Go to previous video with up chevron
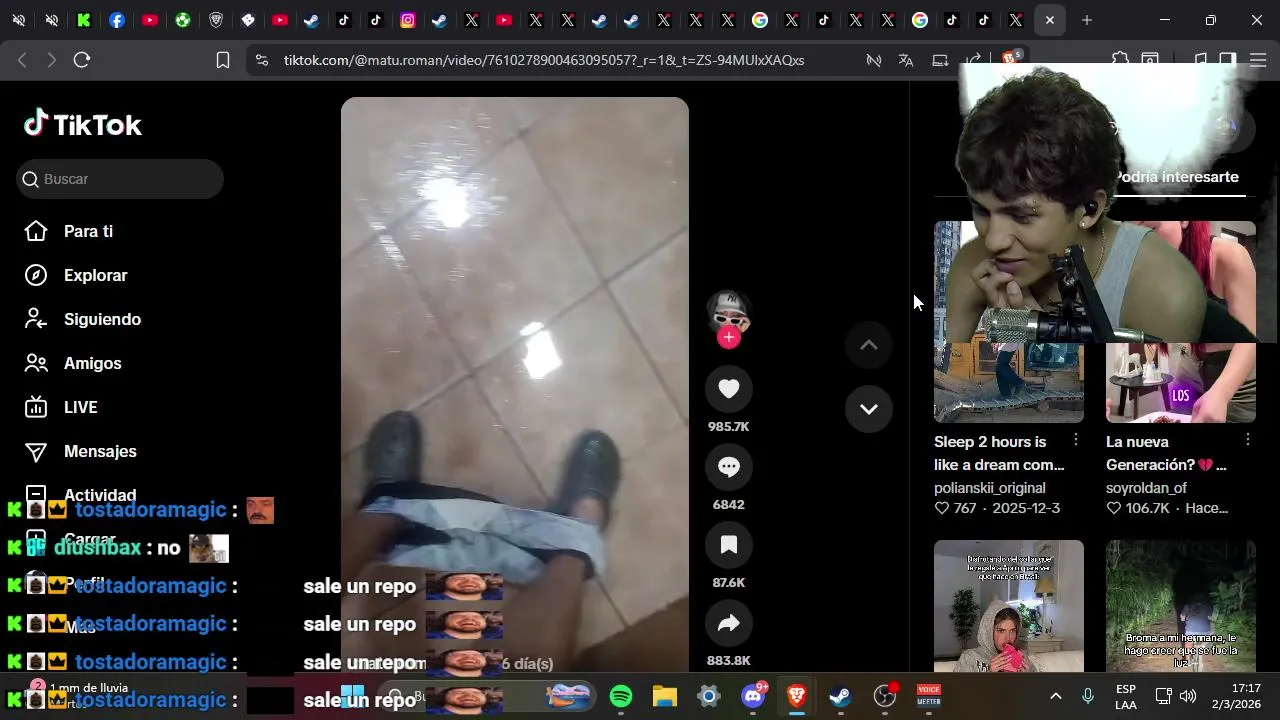The width and height of the screenshot is (1280, 720). 869,345
